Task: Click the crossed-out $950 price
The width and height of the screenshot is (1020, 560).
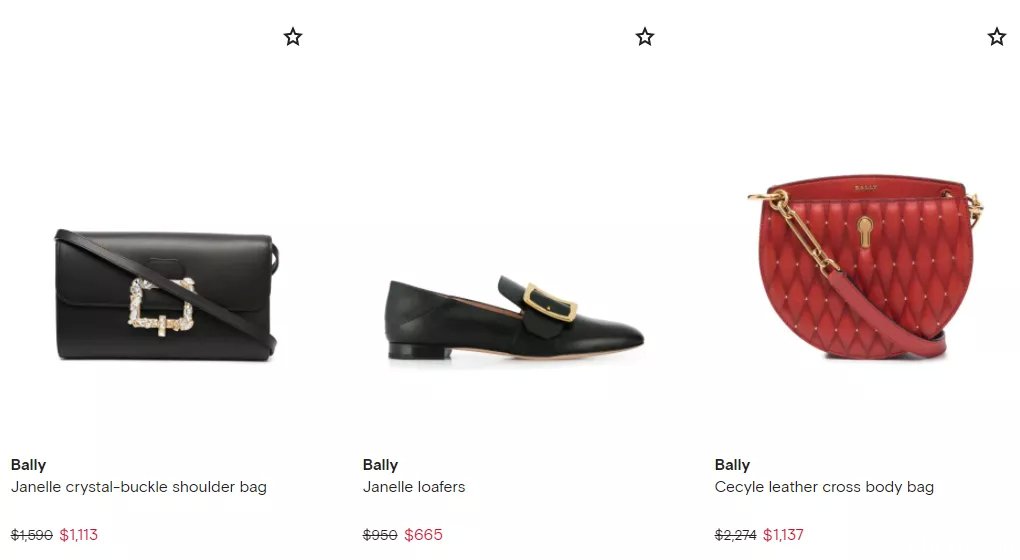Action: point(380,535)
